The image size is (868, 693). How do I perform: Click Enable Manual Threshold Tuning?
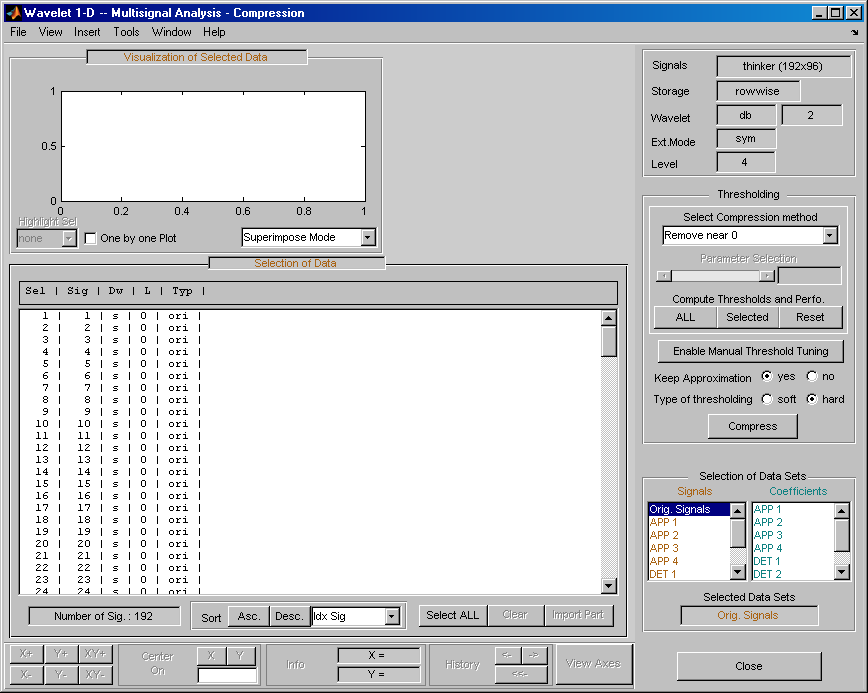[751, 351]
